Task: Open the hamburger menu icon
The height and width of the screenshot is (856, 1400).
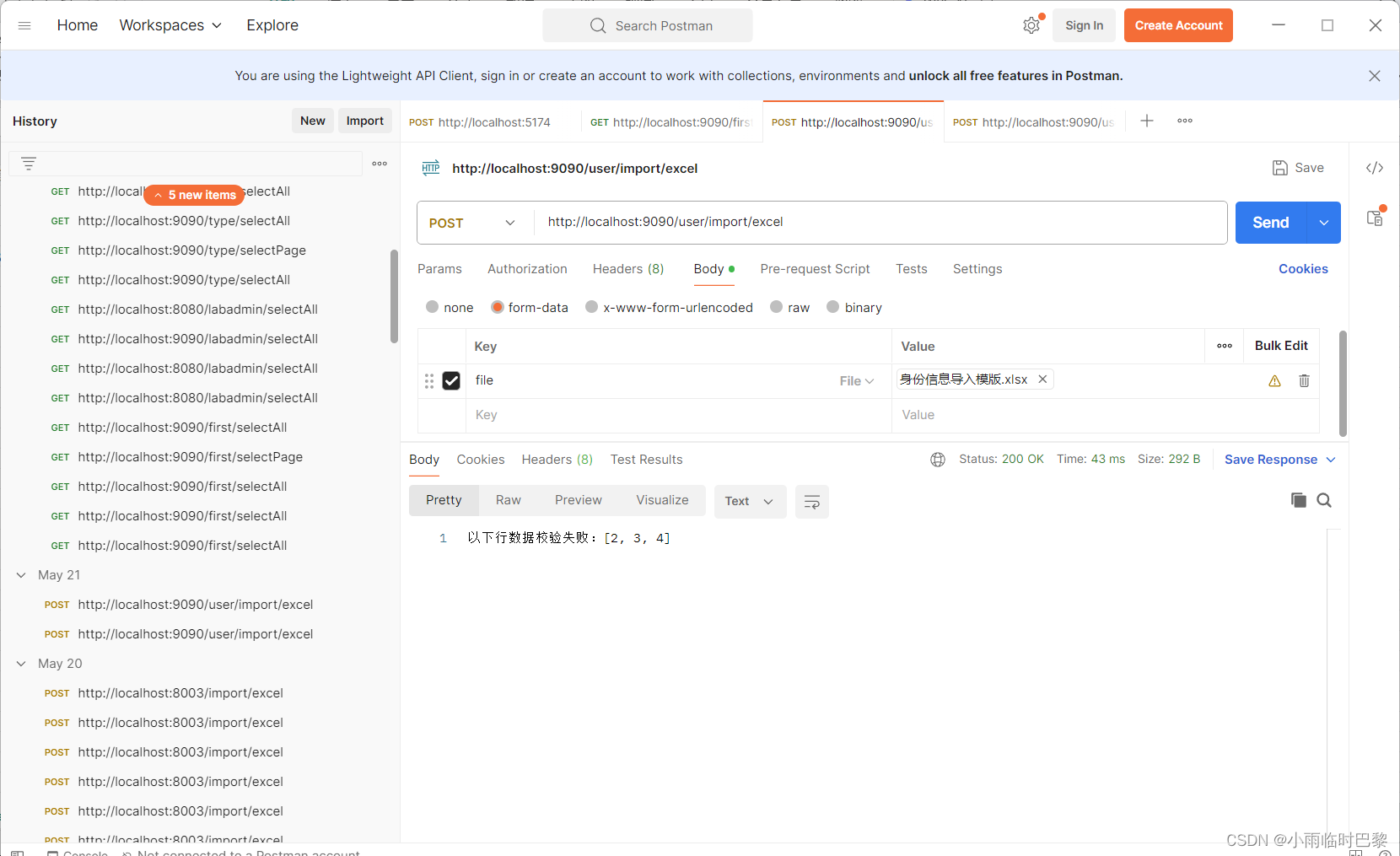Action: click(x=24, y=24)
